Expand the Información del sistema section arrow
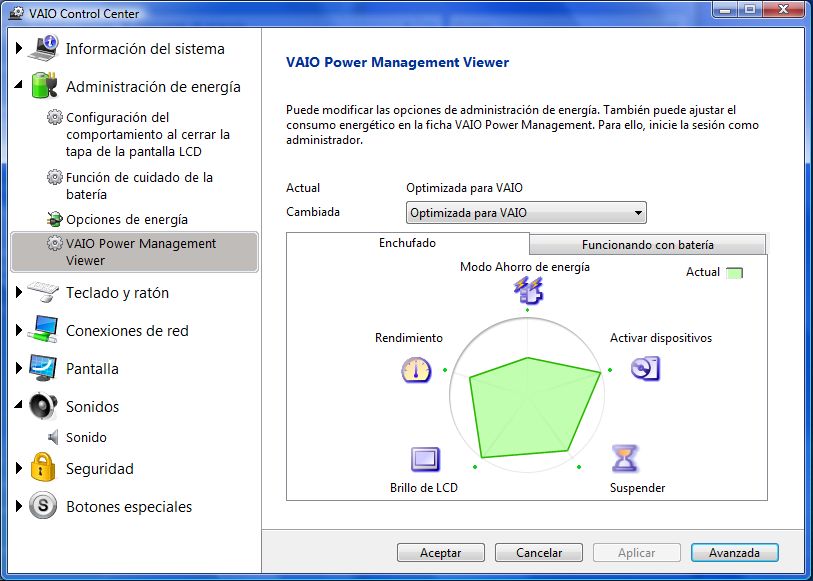Viewport: 813px width, 581px height. 19,48
